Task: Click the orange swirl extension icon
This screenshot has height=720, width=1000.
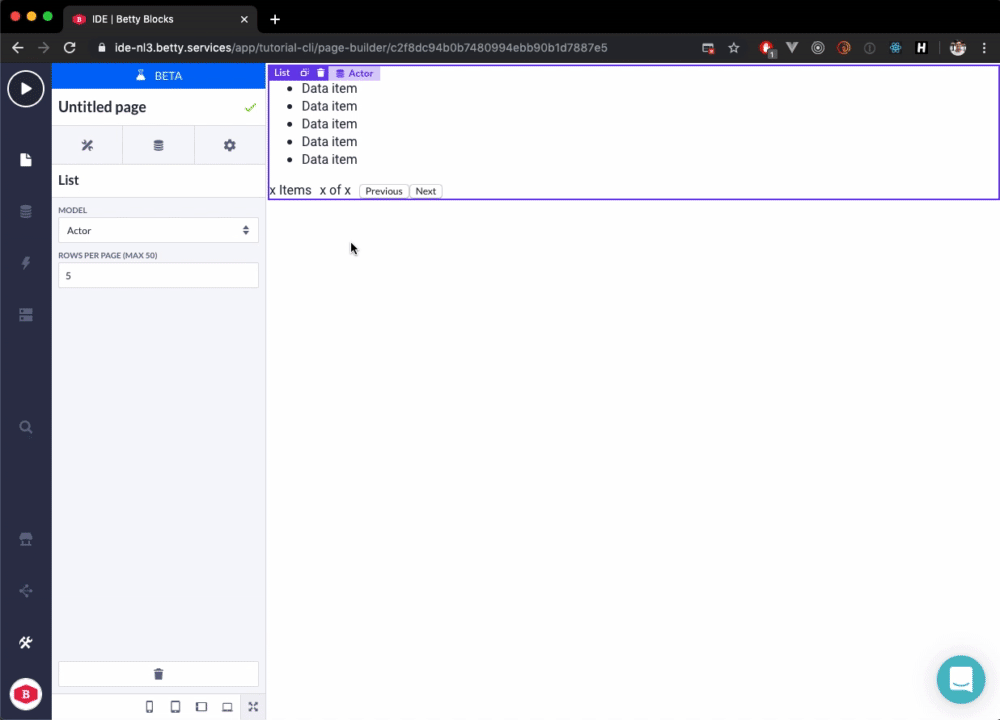Action: click(x=844, y=48)
